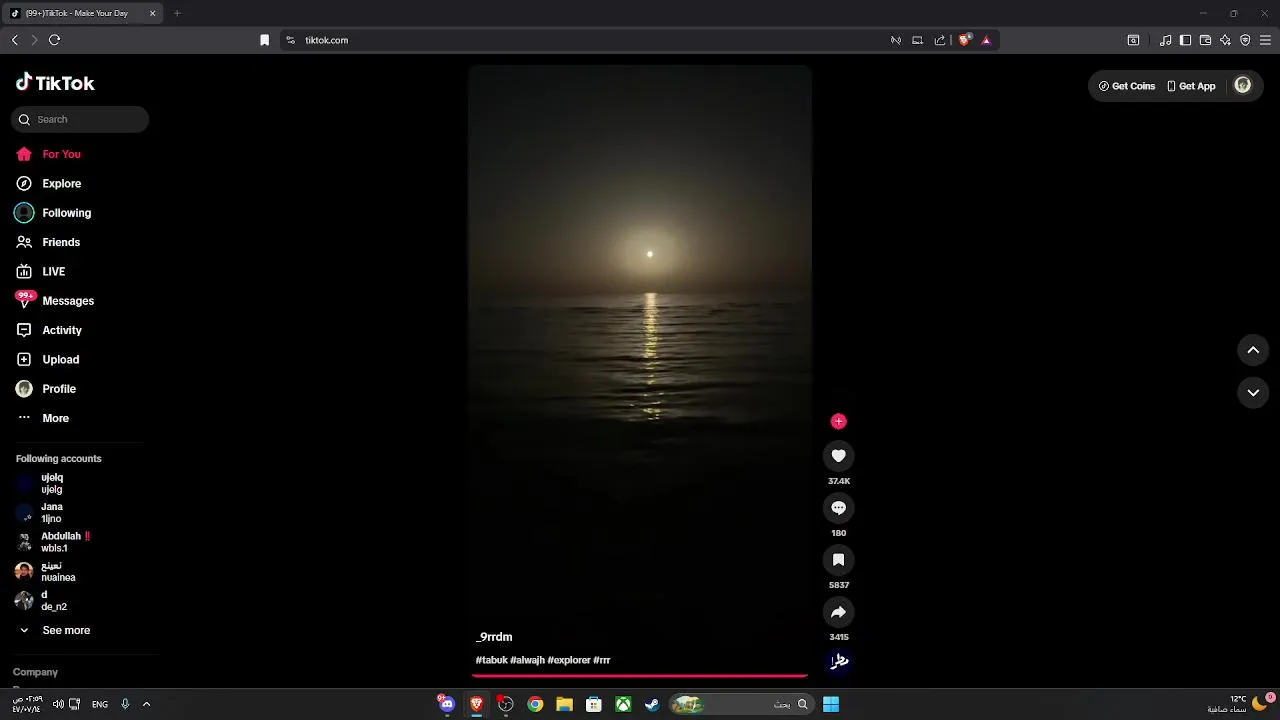This screenshot has width=1280, height=720.
Task: Go back in browser history
Action: point(14,40)
